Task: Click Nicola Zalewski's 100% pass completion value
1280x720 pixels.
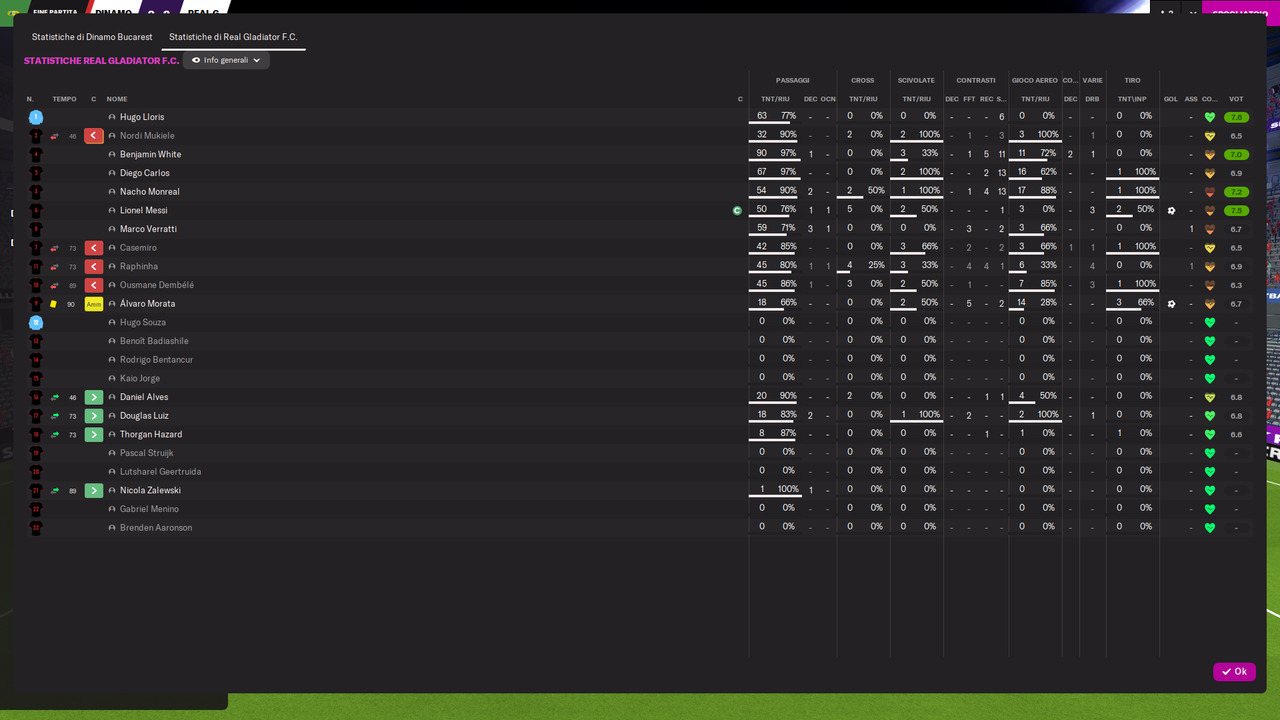Action: click(788, 490)
